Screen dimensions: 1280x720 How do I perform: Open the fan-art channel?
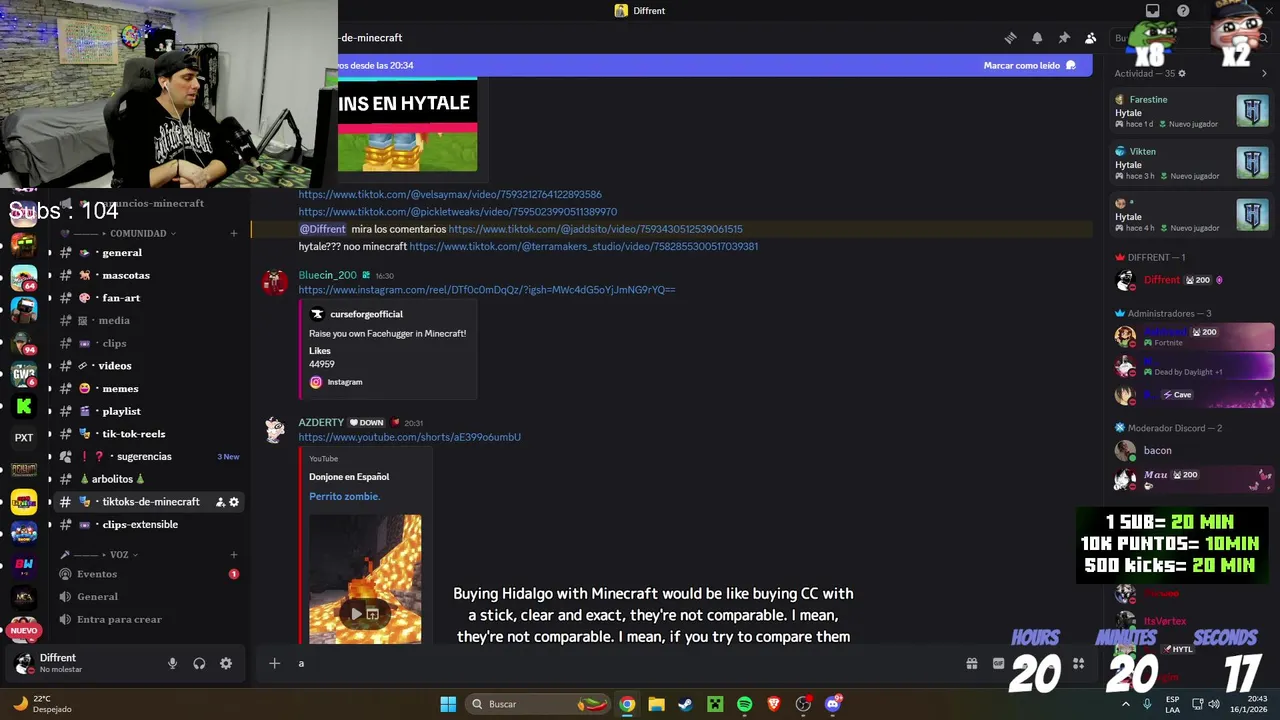coord(150,298)
